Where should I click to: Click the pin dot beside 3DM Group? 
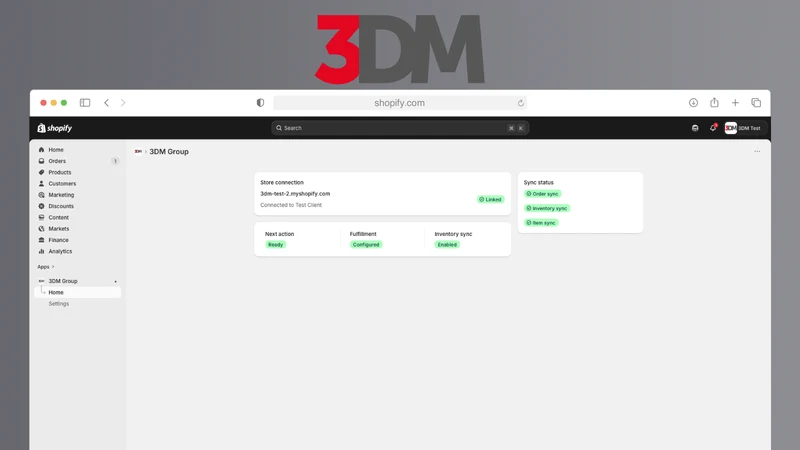click(115, 281)
